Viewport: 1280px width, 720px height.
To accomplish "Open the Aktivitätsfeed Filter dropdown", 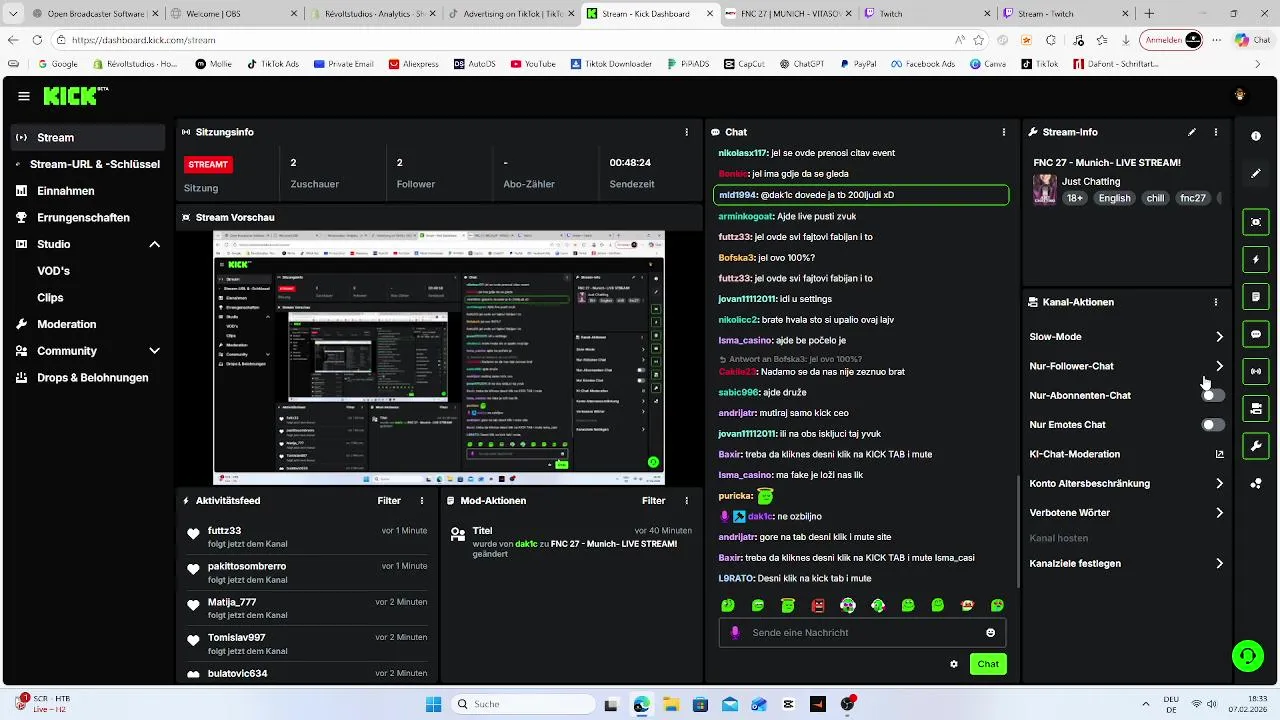I will tap(389, 501).
